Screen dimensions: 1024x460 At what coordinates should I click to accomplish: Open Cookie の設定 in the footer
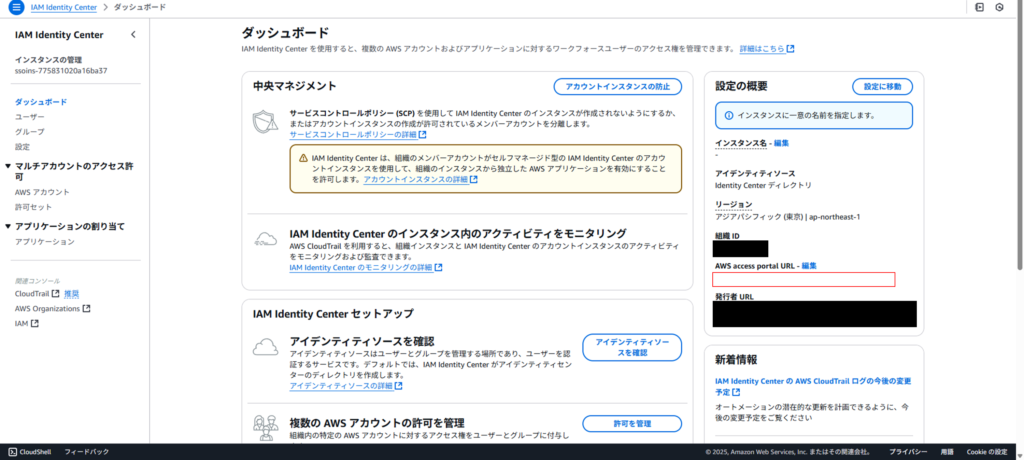click(x=987, y=452)
